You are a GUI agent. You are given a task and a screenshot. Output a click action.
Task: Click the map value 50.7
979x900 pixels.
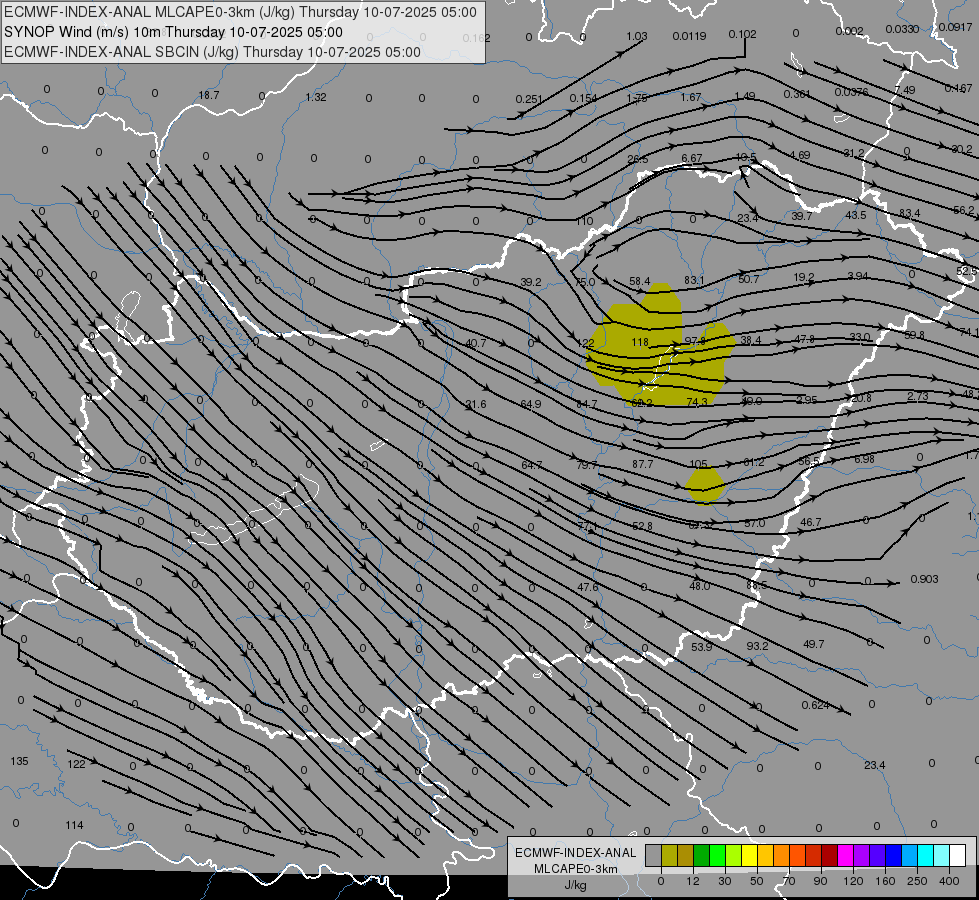(x=749, y=279)
